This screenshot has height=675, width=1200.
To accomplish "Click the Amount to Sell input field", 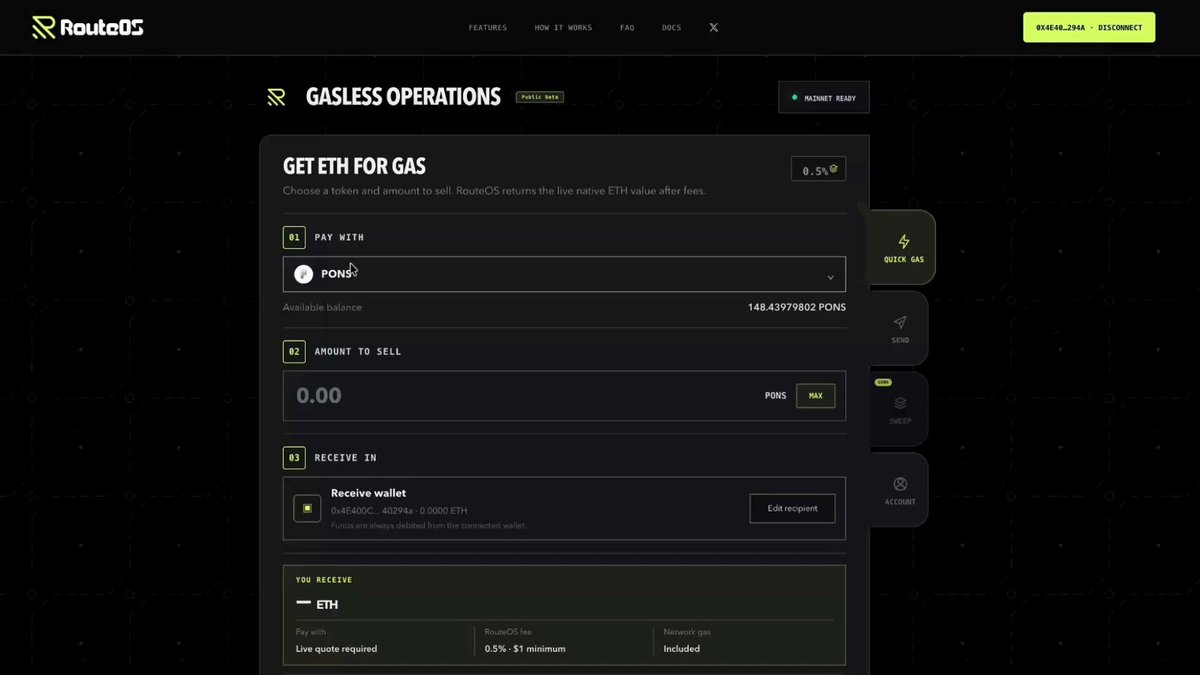I will click(564, 396).
